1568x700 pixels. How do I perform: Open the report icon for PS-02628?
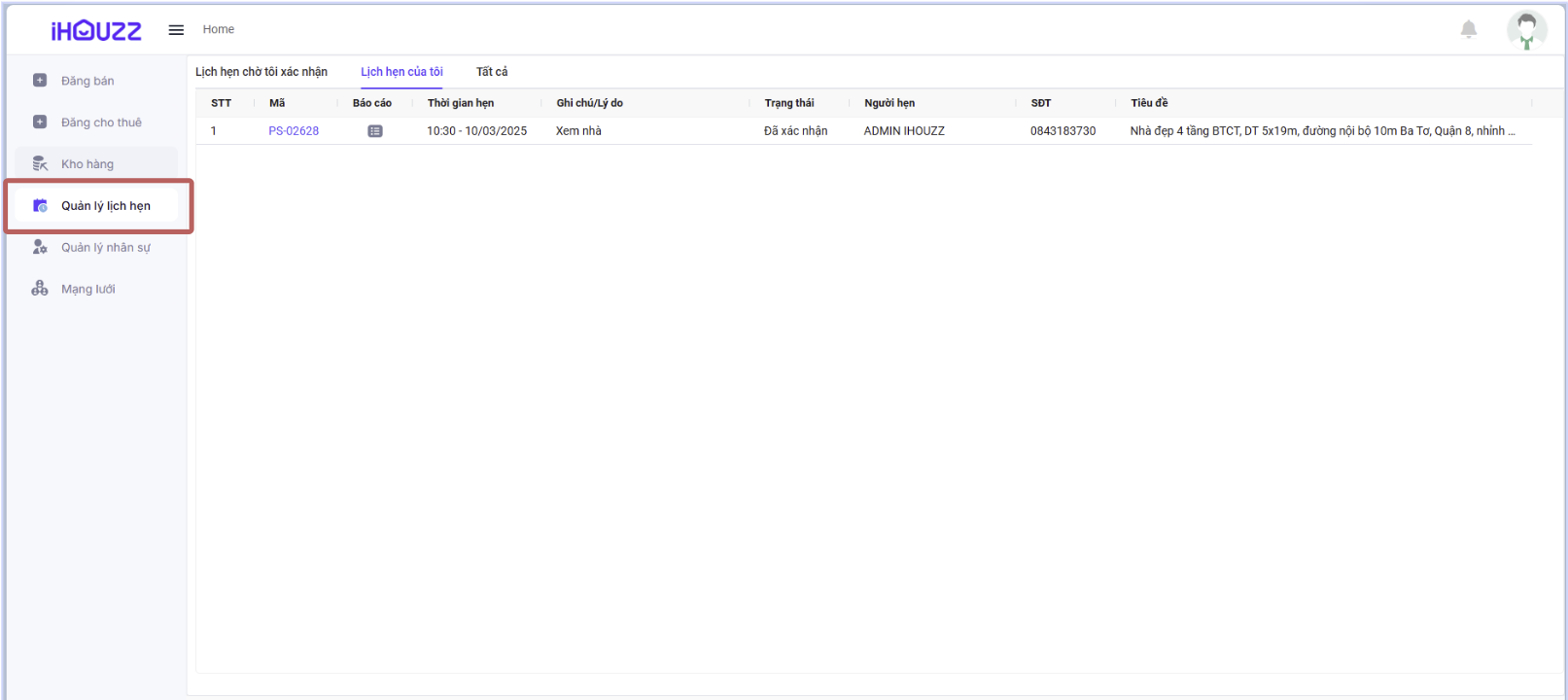tap(375, 131)
